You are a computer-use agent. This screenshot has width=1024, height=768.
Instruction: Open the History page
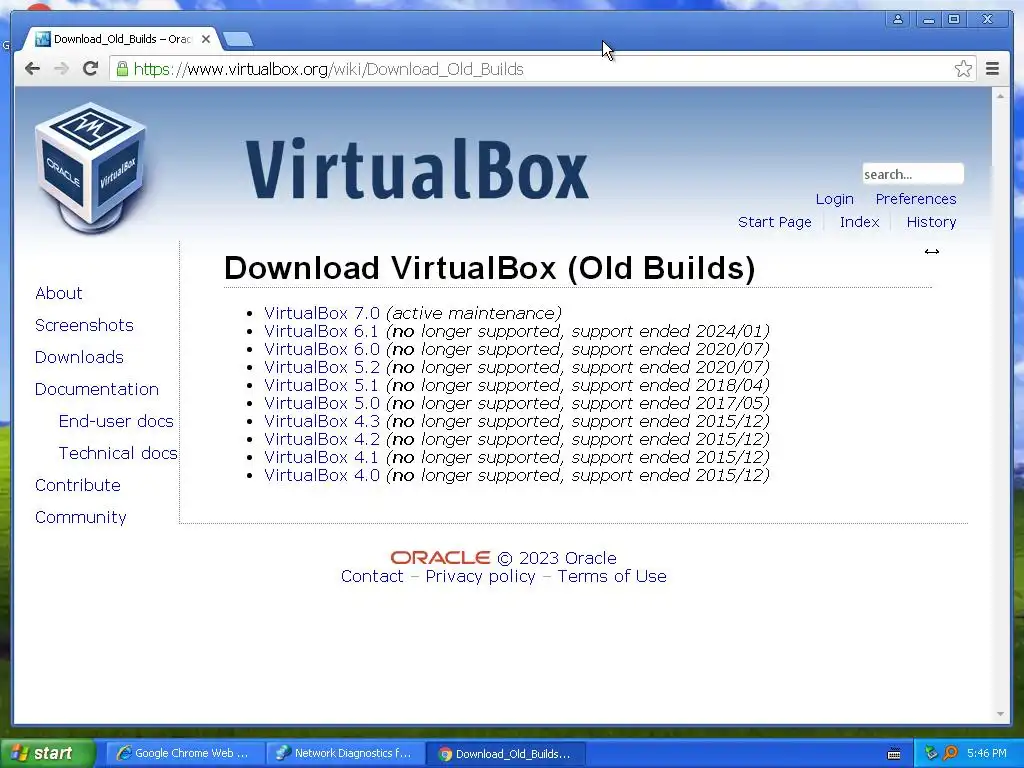tap(931, 222)
